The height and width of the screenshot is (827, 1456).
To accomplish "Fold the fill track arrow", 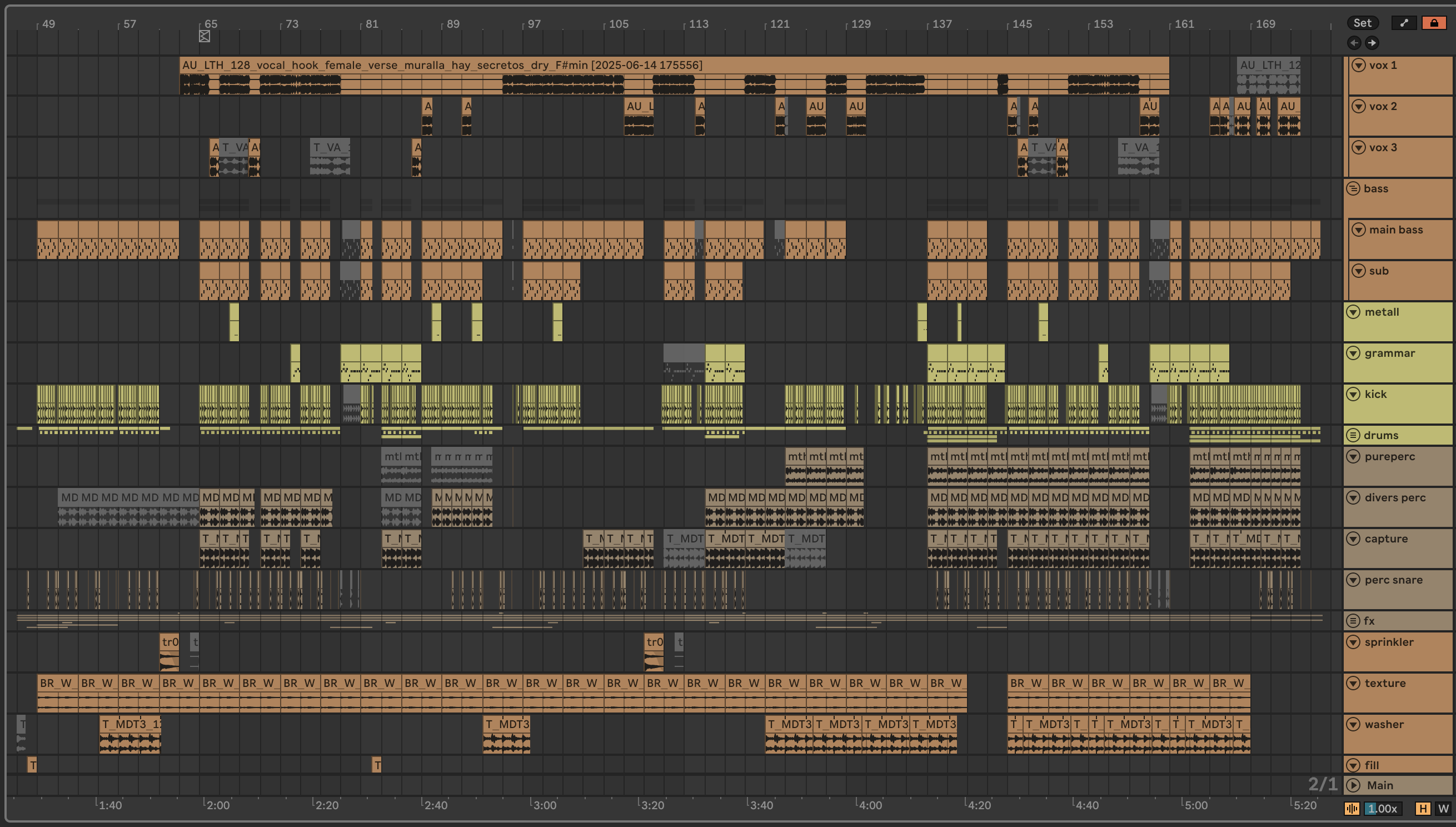I will [x=1353, y=765].
